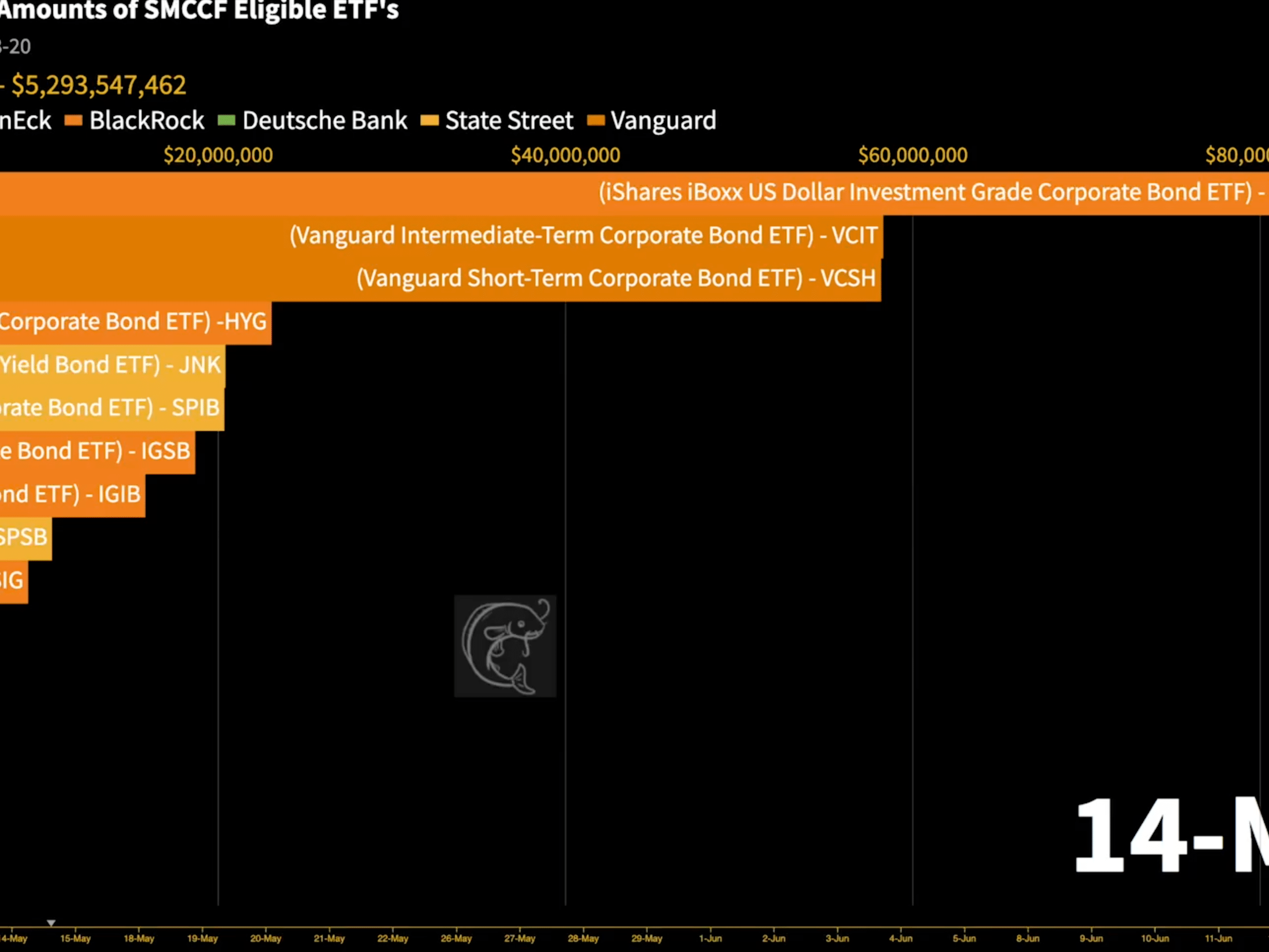Jump timeline to 21-May
Viewport: 1269px width, 952px height.
pos(329,939)
